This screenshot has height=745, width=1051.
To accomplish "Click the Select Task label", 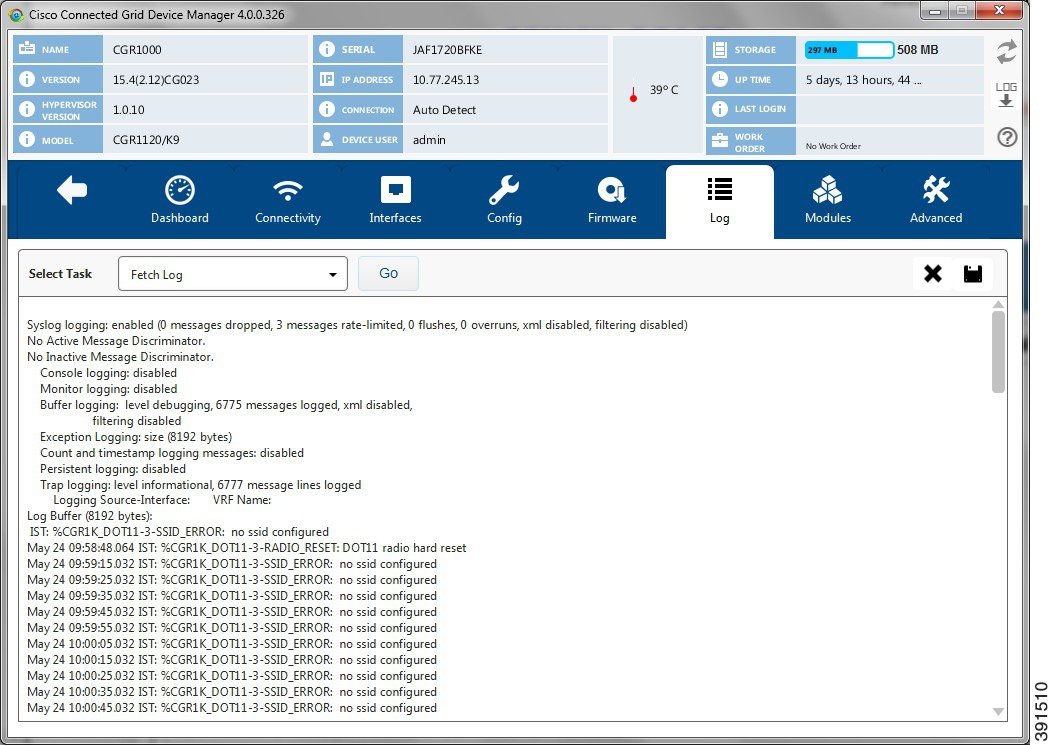I will pyautogui.click(x=60, y=274).
